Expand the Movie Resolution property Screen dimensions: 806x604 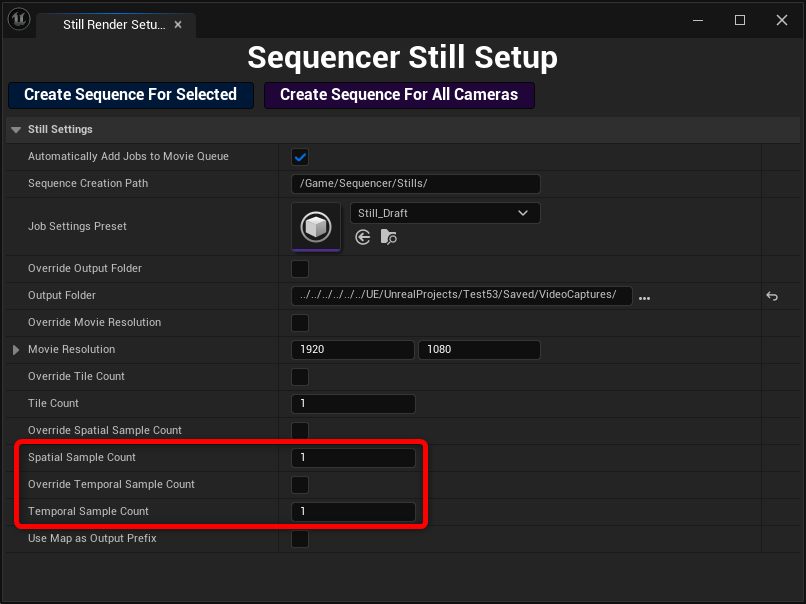click(16, 350)
